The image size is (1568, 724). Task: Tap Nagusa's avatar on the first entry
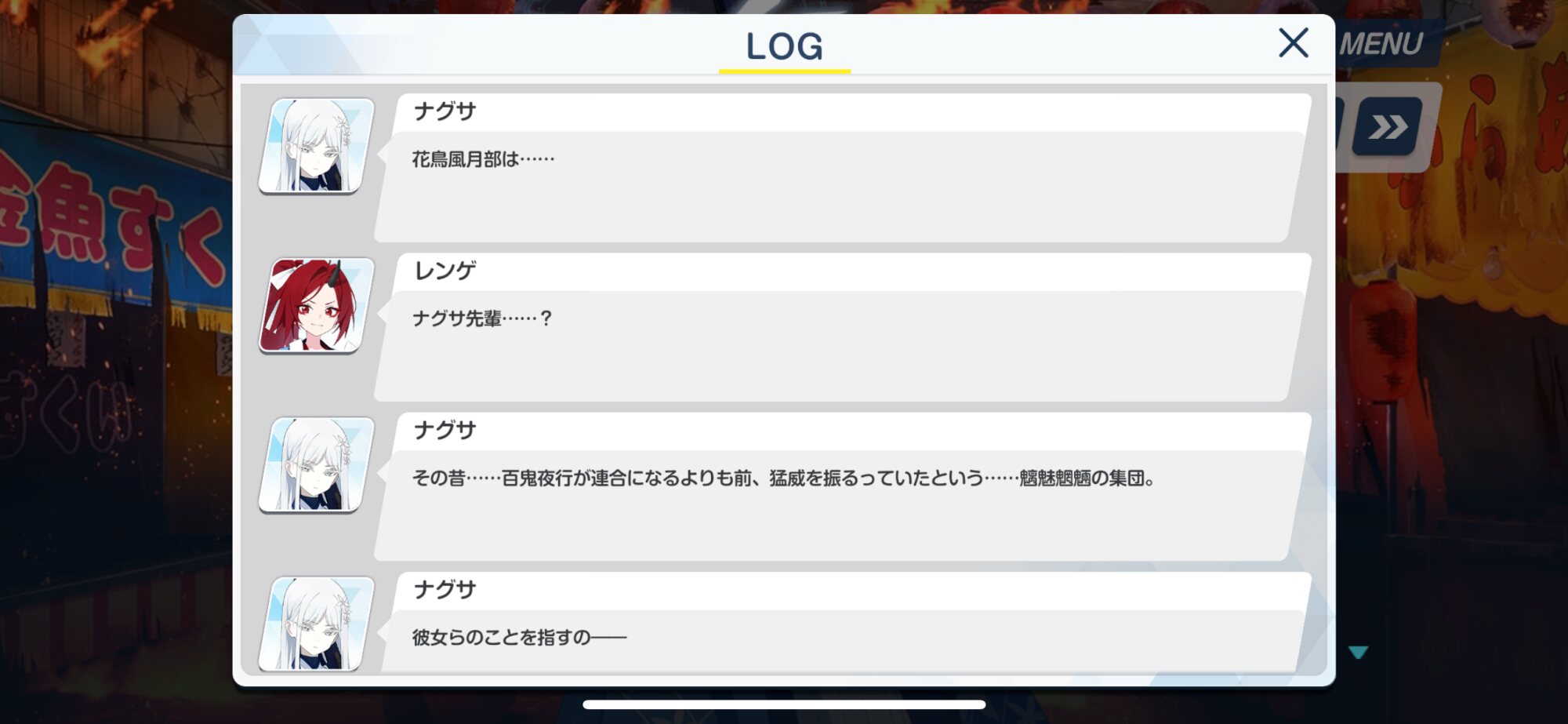point(316,146)
